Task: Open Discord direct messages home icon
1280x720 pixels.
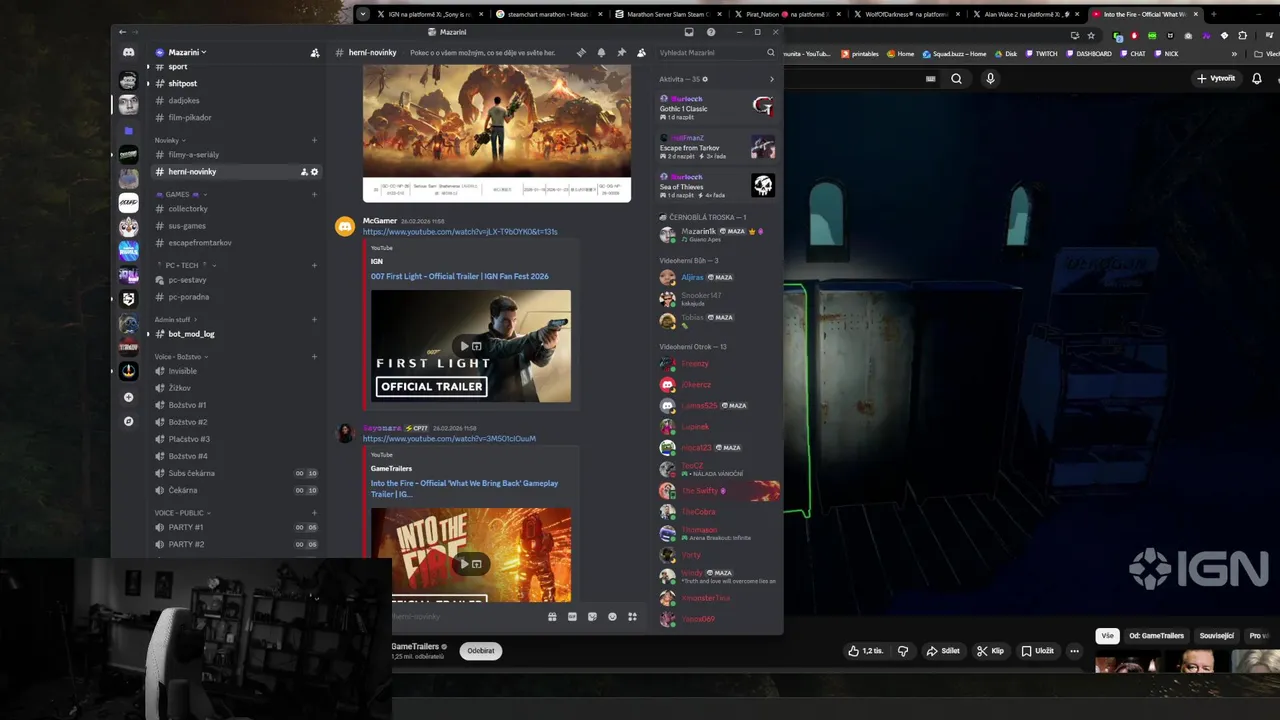Action: (x=128, y=52)
